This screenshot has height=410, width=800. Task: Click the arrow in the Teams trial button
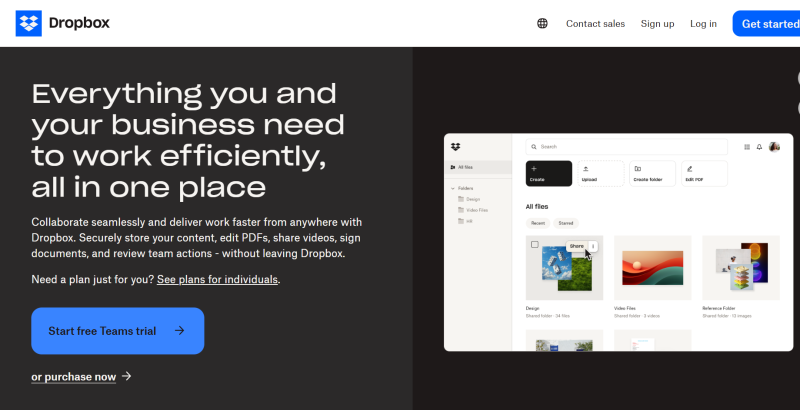[180, 330]
